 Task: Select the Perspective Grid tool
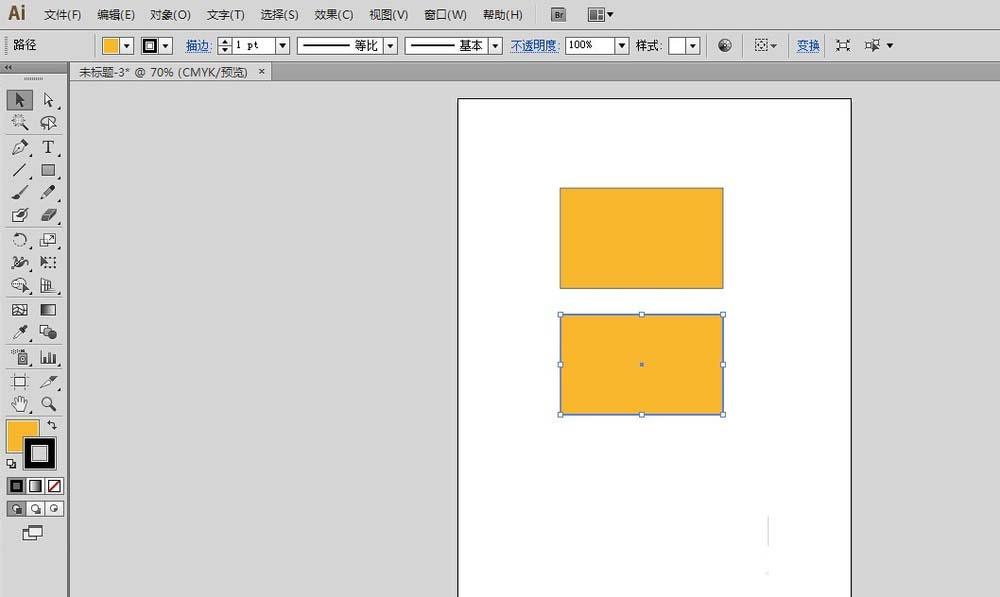click(48, 286)
